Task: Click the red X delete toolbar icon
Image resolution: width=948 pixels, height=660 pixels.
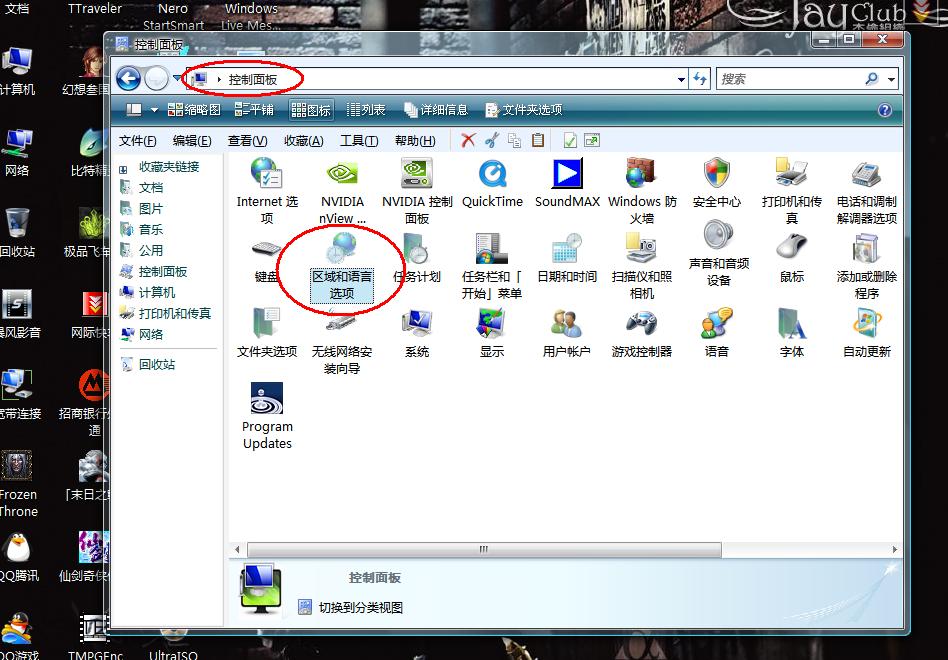Action: coord(468,141)
